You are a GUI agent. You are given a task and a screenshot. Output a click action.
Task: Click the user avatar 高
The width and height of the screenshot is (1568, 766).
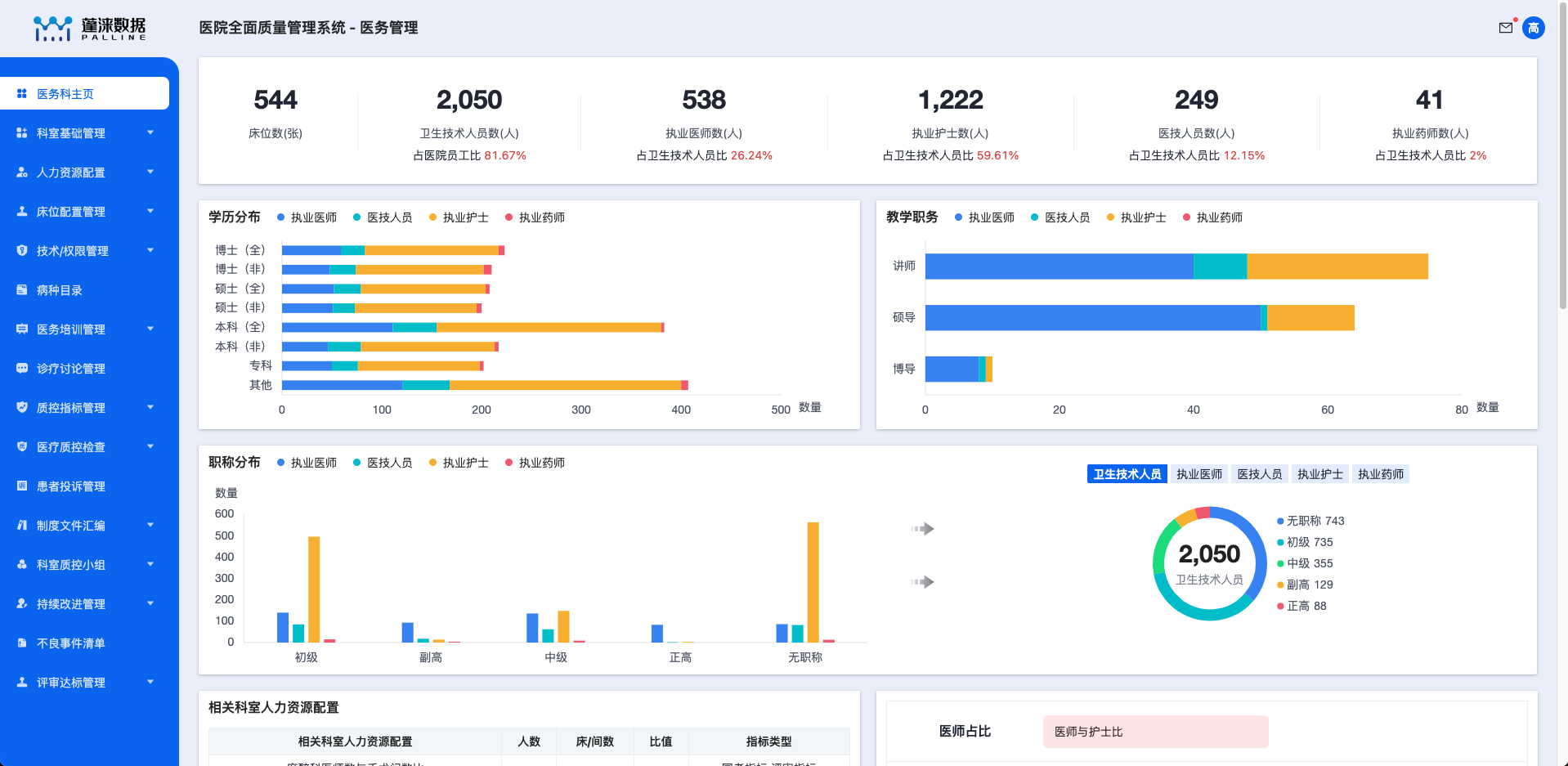tap(1534, 28)
